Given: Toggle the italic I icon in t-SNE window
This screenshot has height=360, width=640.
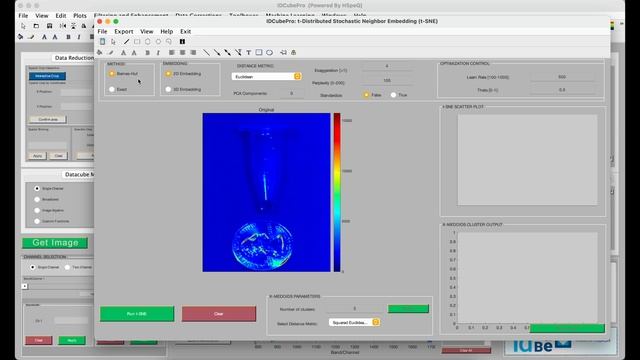Looking at the screenshot, I should point(158,53).
